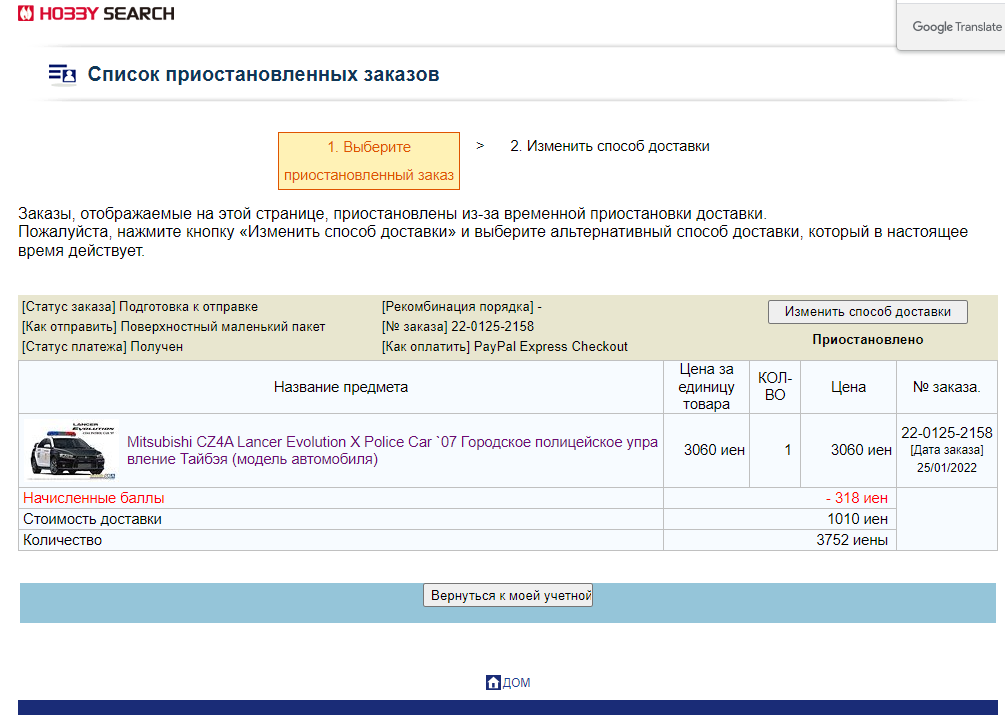The height and width of the screenshot is (720, 1005).
Task: Open the Google Translate widget
Action: click(955, 27)
